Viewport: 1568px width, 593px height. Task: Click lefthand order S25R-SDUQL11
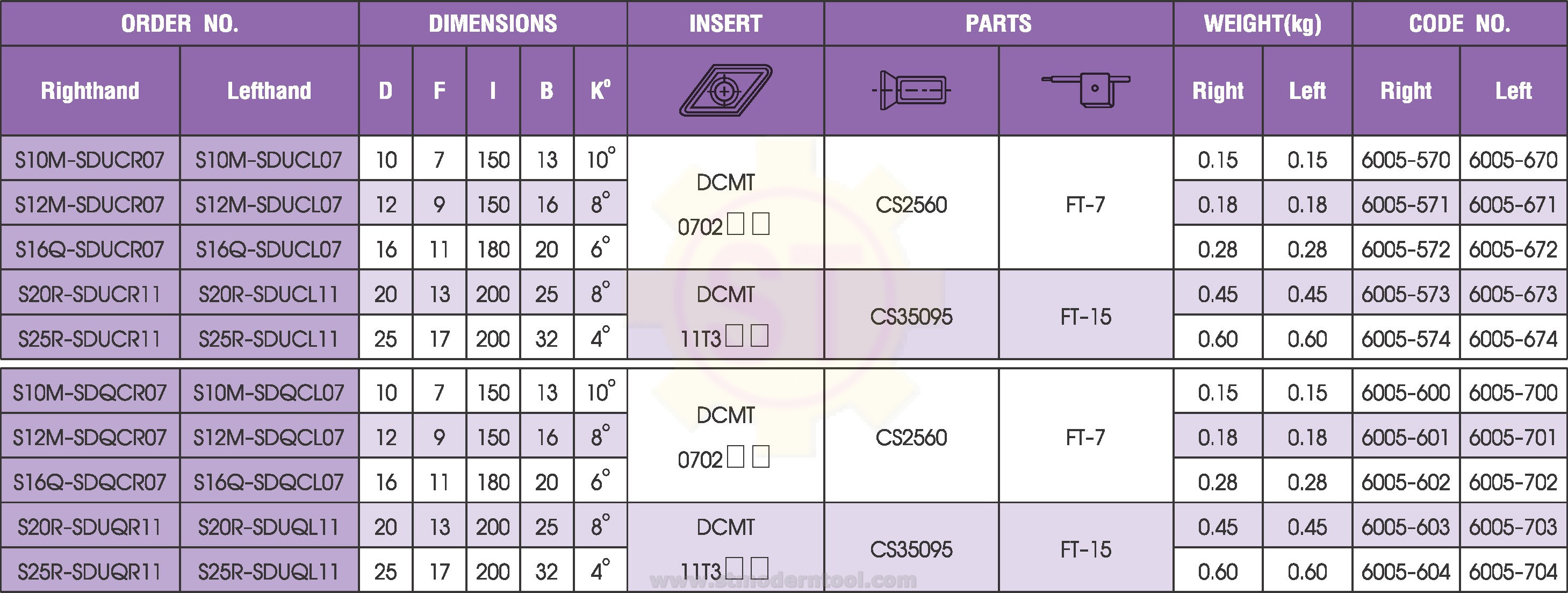pyautogui.click(x=269, y=571)
